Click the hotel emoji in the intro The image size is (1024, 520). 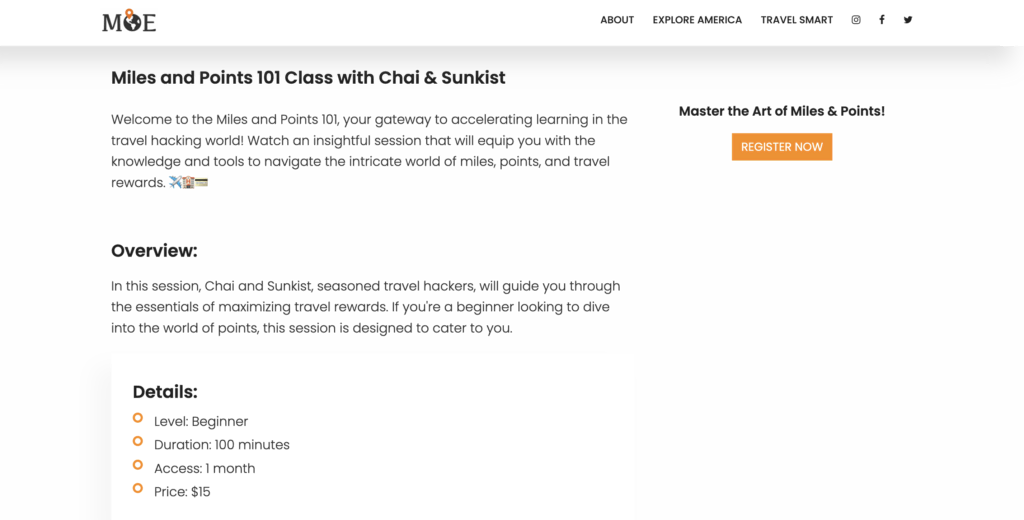(x=188, y=183)
